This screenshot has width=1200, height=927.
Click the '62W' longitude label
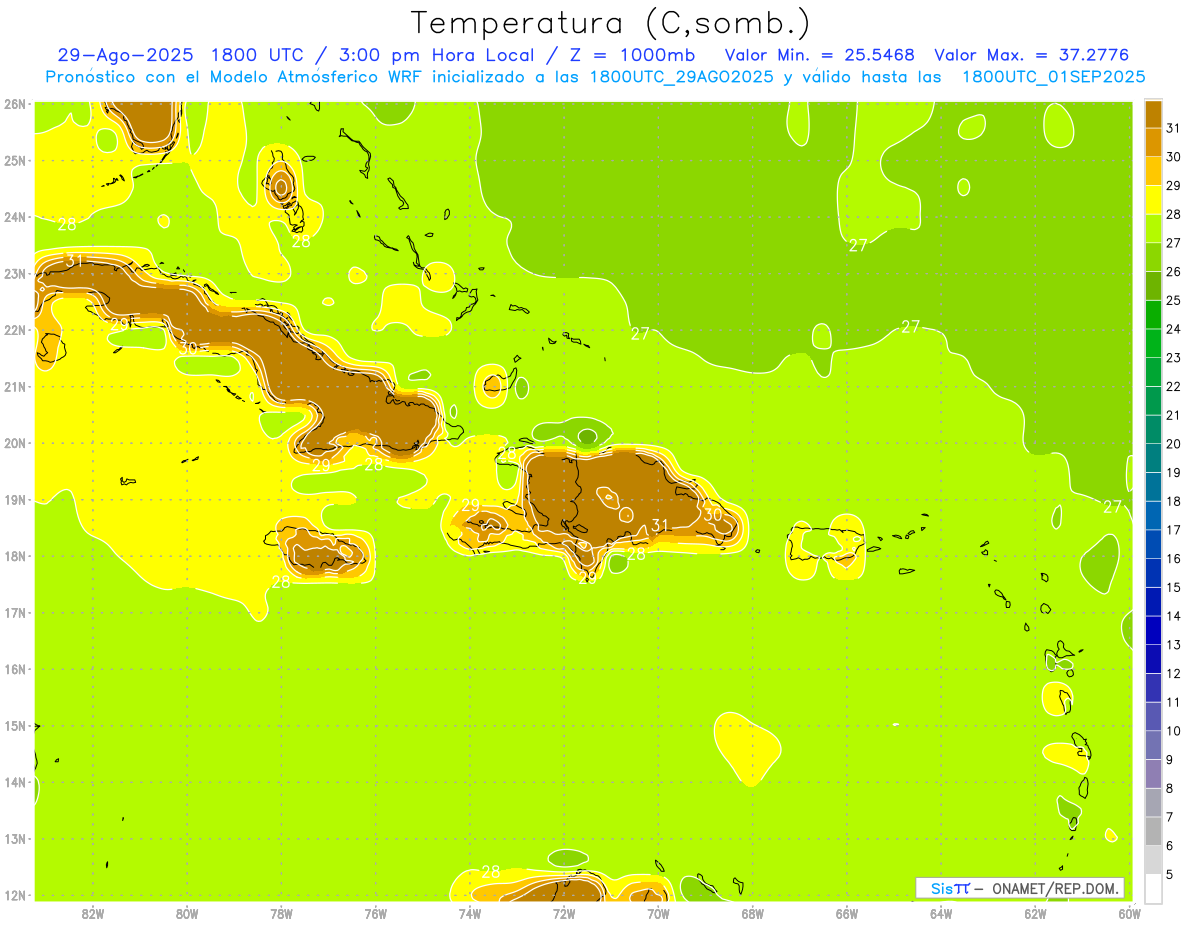tap(1035, 913)
